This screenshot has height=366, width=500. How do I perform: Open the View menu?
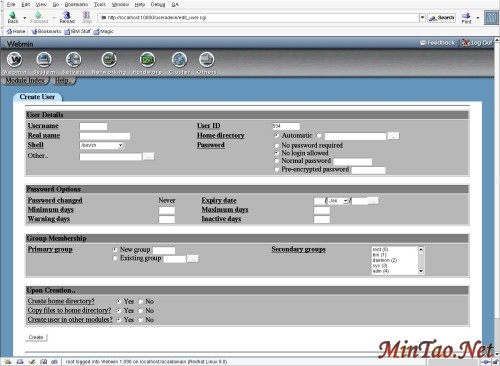(x=41, y=4)
